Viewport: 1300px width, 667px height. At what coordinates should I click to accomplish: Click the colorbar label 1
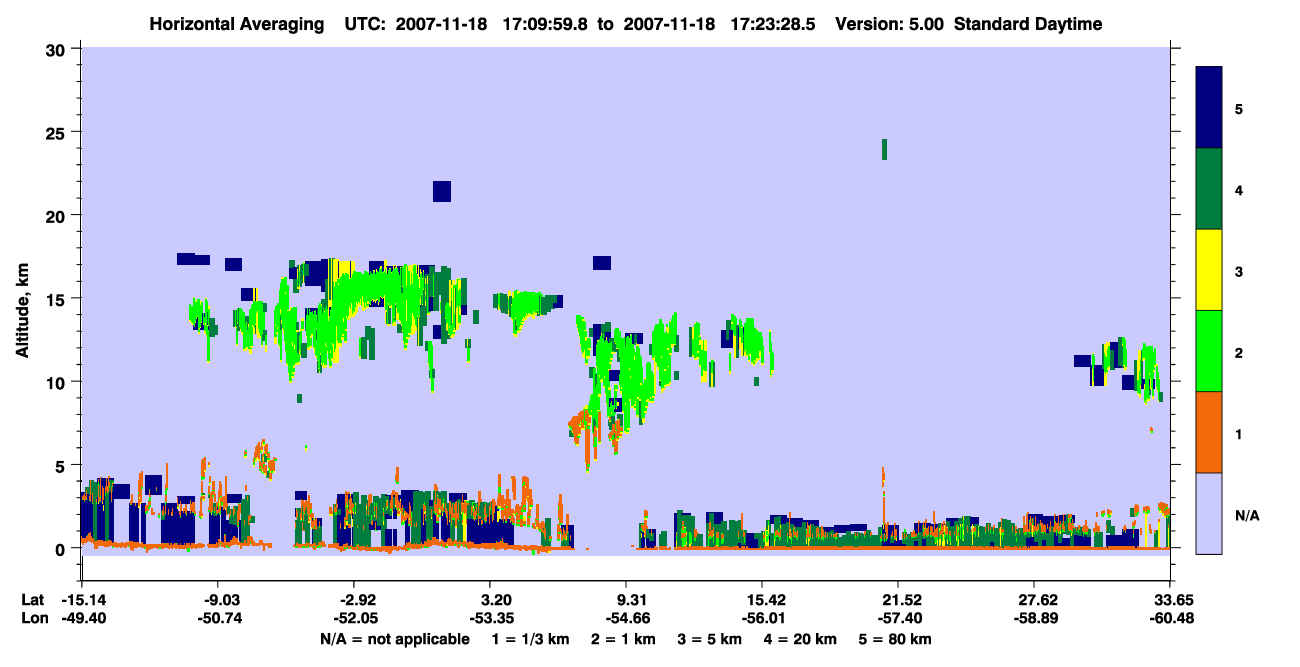click(x=1239, y=433)
